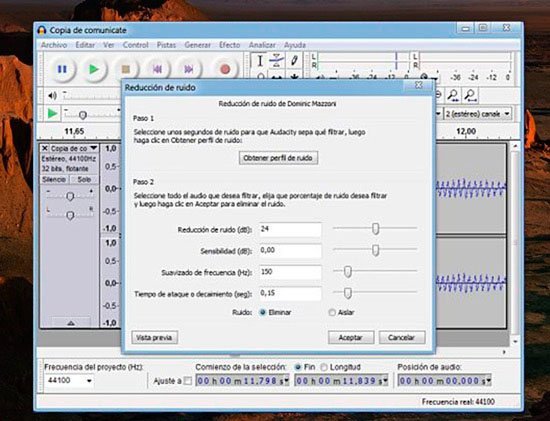Click the 12,00 mark on timeline ruler

pyautogui.click(x=466, y=131)
